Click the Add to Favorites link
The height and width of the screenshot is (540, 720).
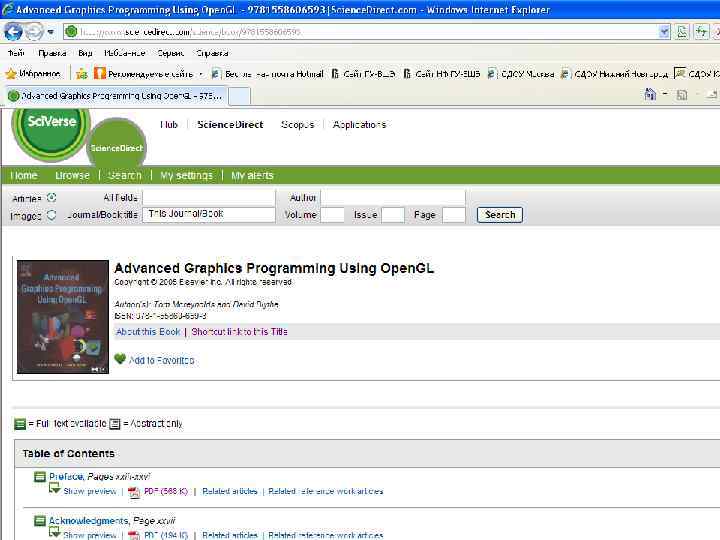click(161, 360)
